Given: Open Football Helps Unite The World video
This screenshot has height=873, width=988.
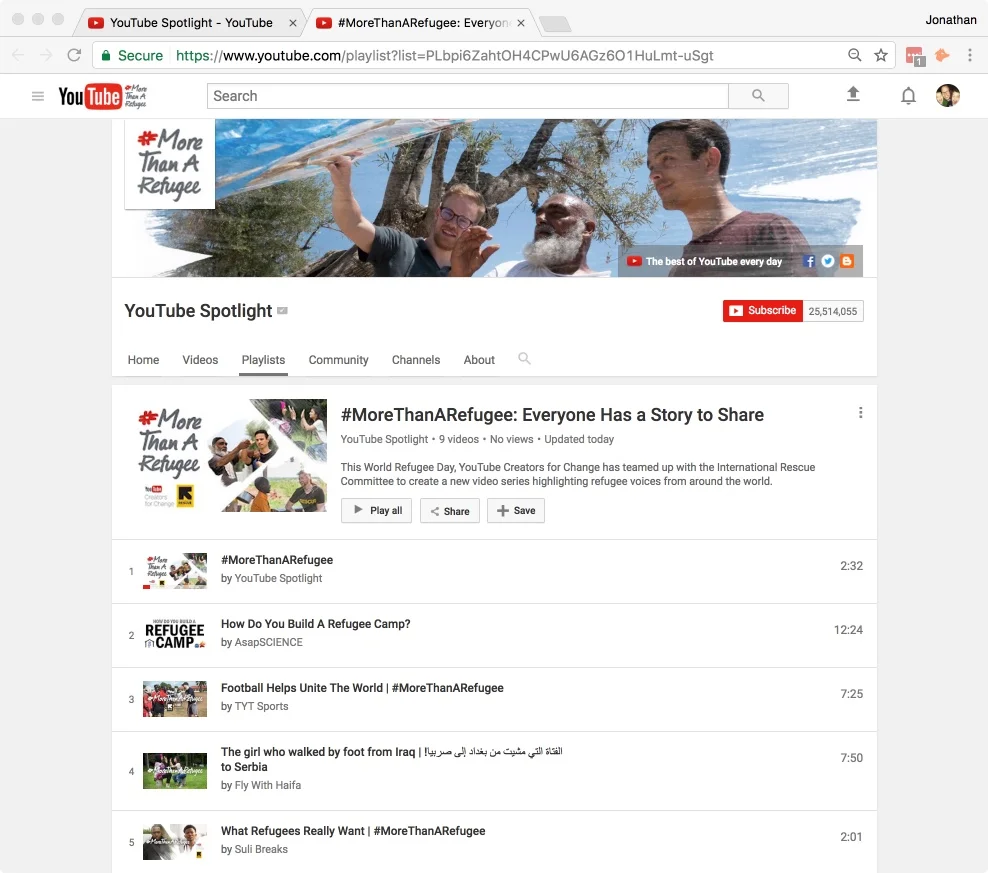Looking at the screenshot, I should point(362,688).
